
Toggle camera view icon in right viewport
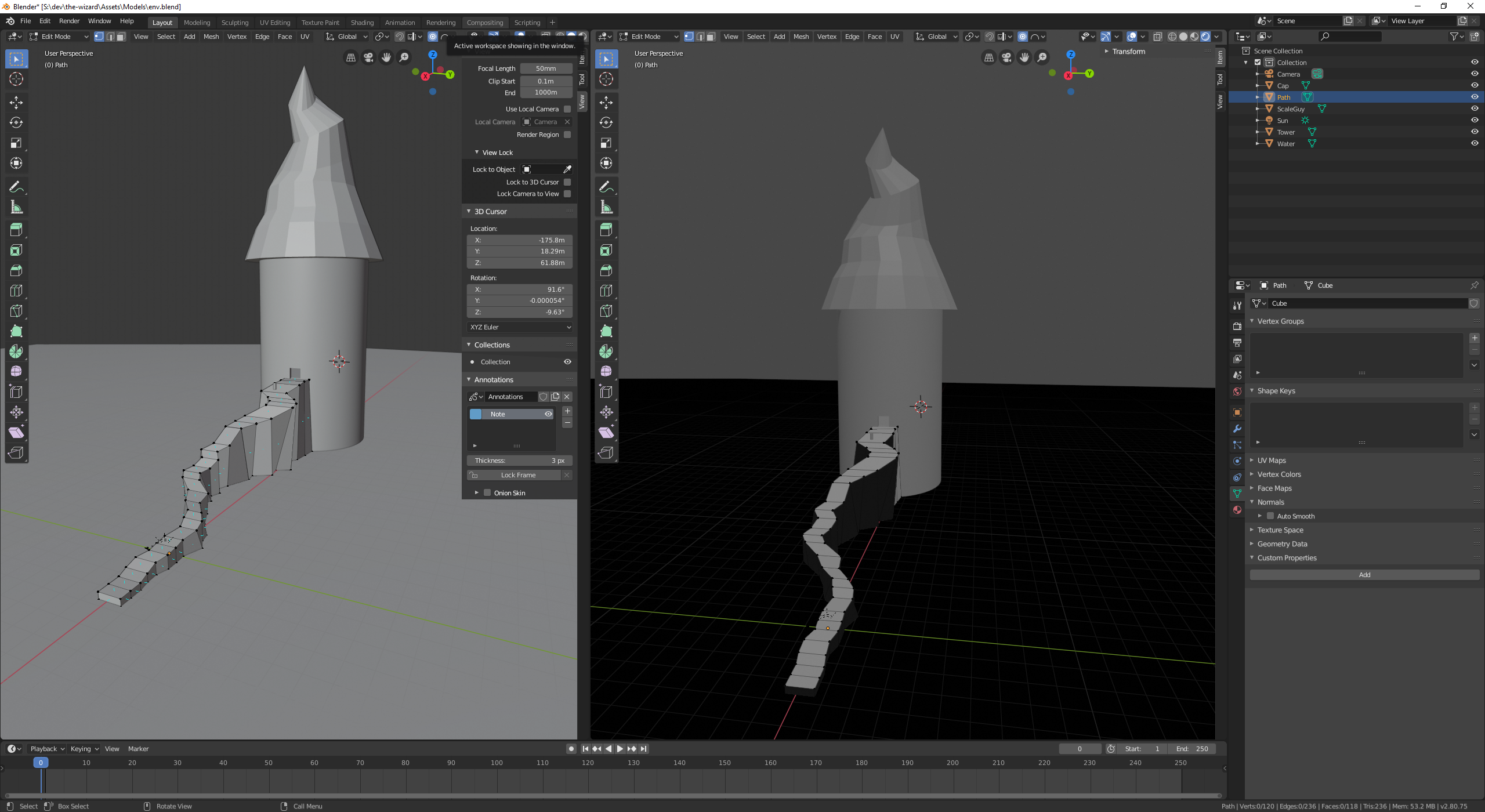pos(1006,57)
